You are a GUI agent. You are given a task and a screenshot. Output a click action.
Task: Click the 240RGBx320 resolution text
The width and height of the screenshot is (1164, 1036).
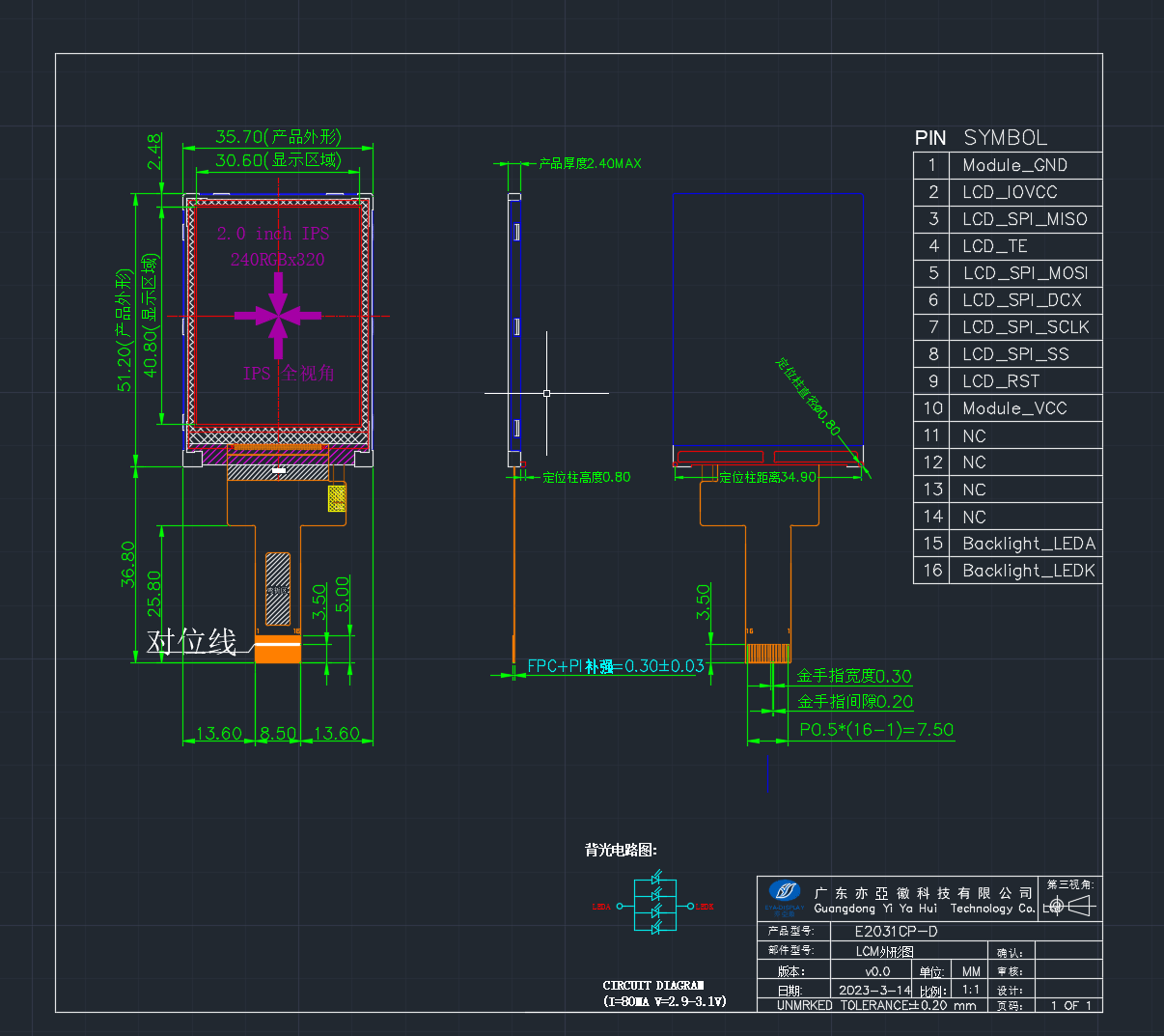pos(278,259)
